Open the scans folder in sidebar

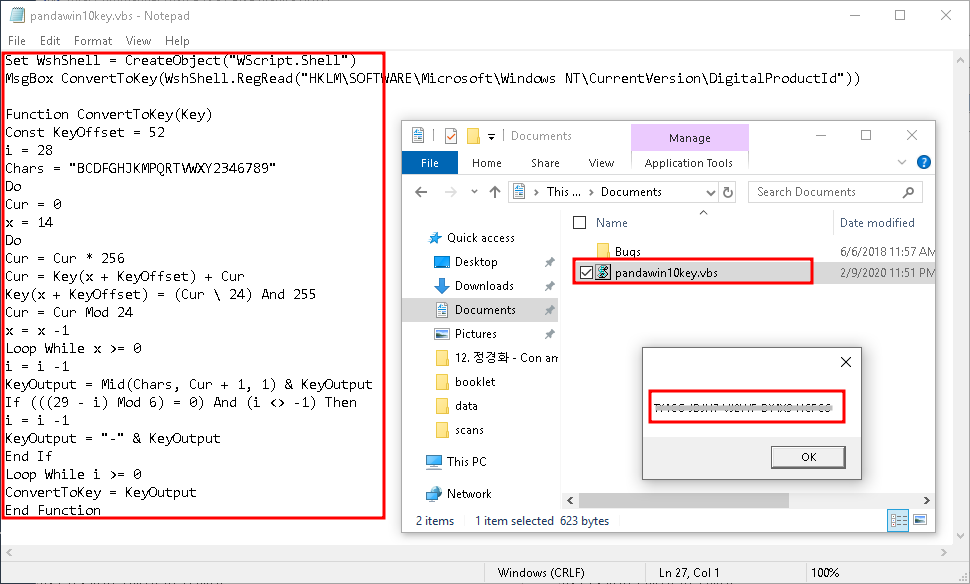click(x=469, y=431)
